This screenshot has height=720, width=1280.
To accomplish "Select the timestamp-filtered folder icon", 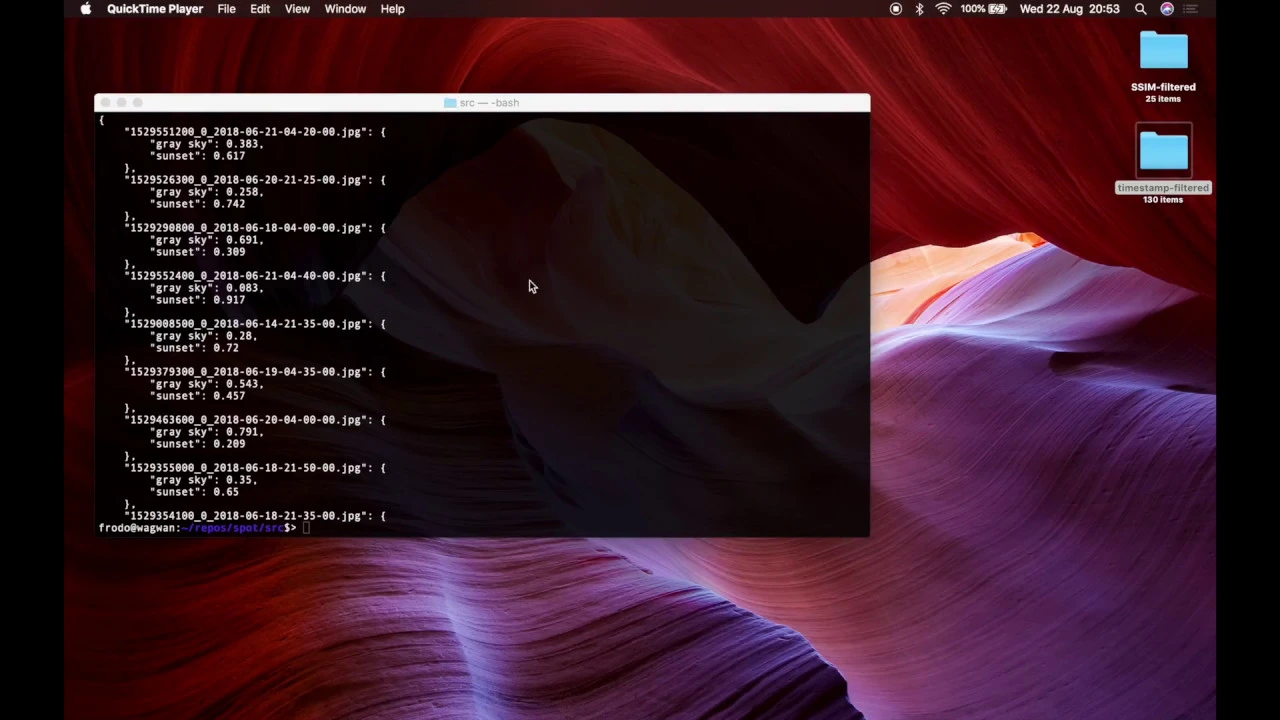I will click(1163, 151).
